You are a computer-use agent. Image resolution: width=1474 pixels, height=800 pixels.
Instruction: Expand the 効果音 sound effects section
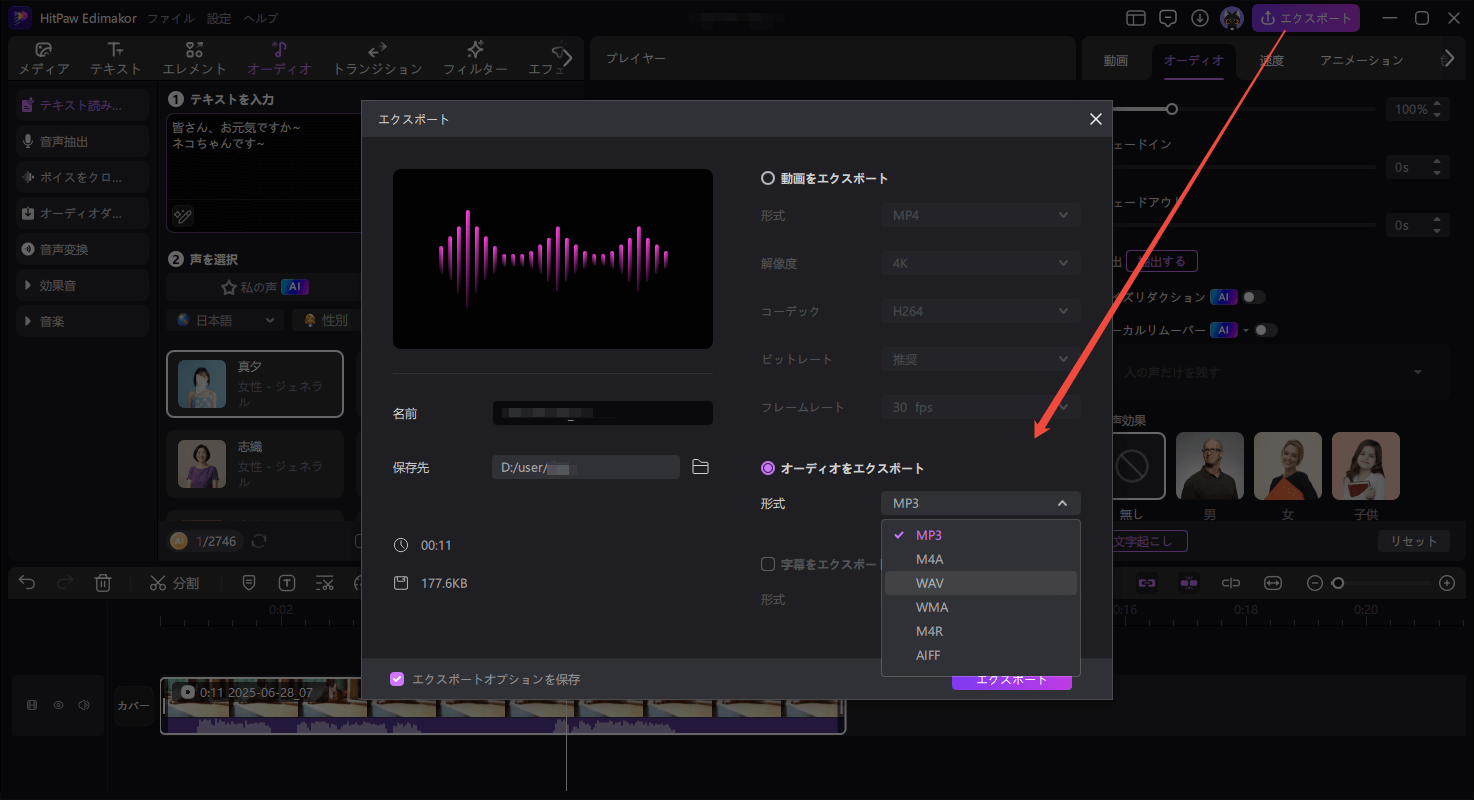coord(82,285)
